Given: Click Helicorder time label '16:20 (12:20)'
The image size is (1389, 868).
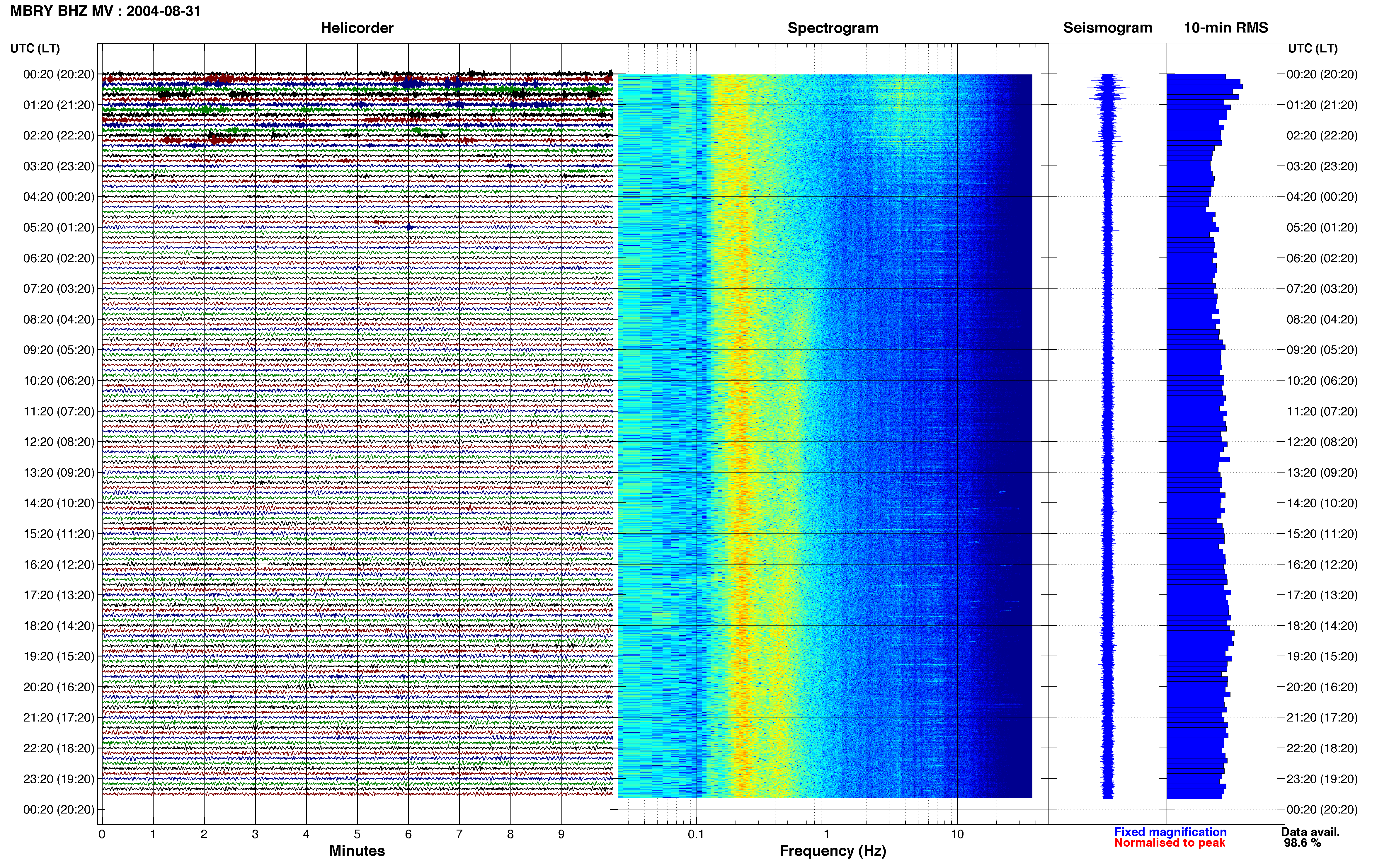Looking at the screenshot, I should point(59,565).
